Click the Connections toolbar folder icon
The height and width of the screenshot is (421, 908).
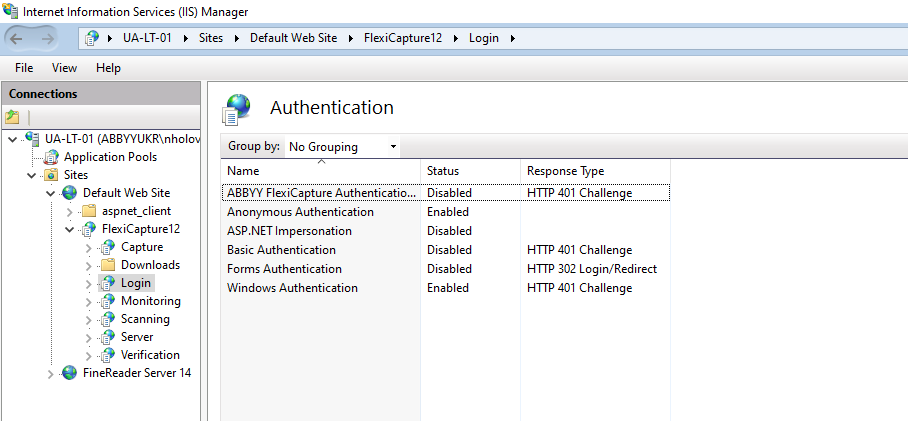point(12,117)
